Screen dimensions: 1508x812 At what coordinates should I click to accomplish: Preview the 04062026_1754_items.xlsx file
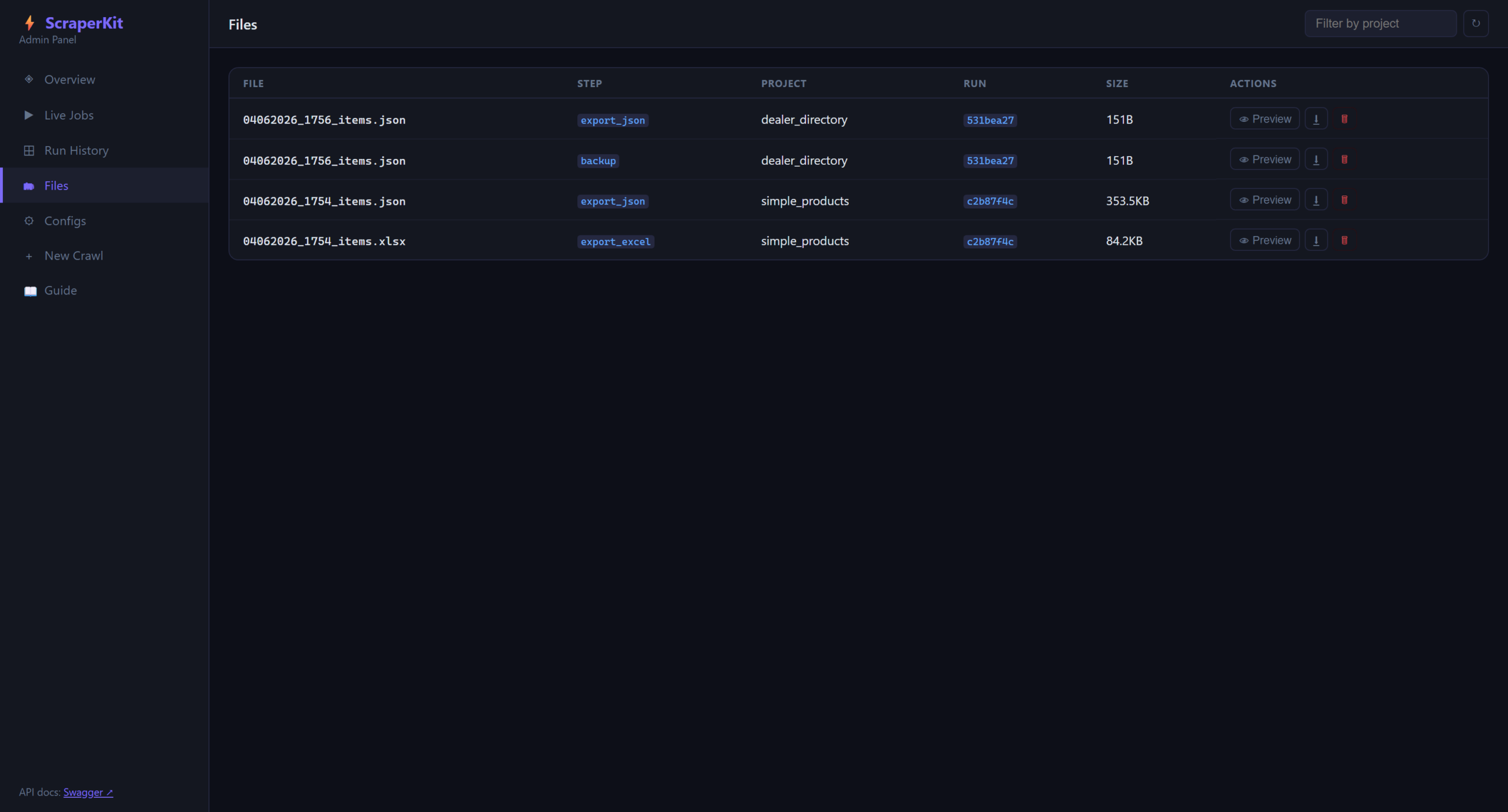coord(1265,240)
